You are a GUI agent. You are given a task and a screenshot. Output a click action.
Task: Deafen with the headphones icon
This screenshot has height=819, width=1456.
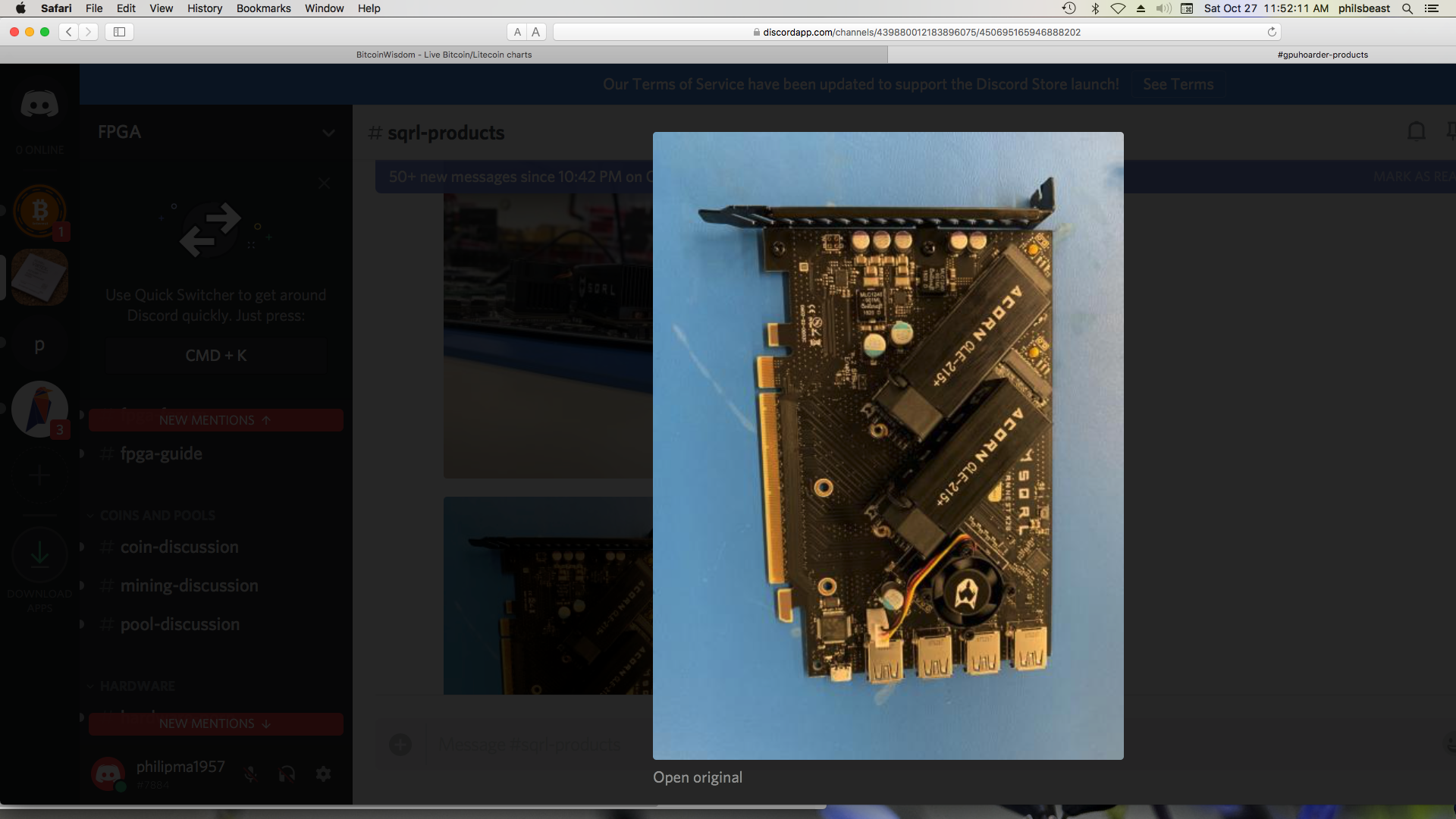287,773
